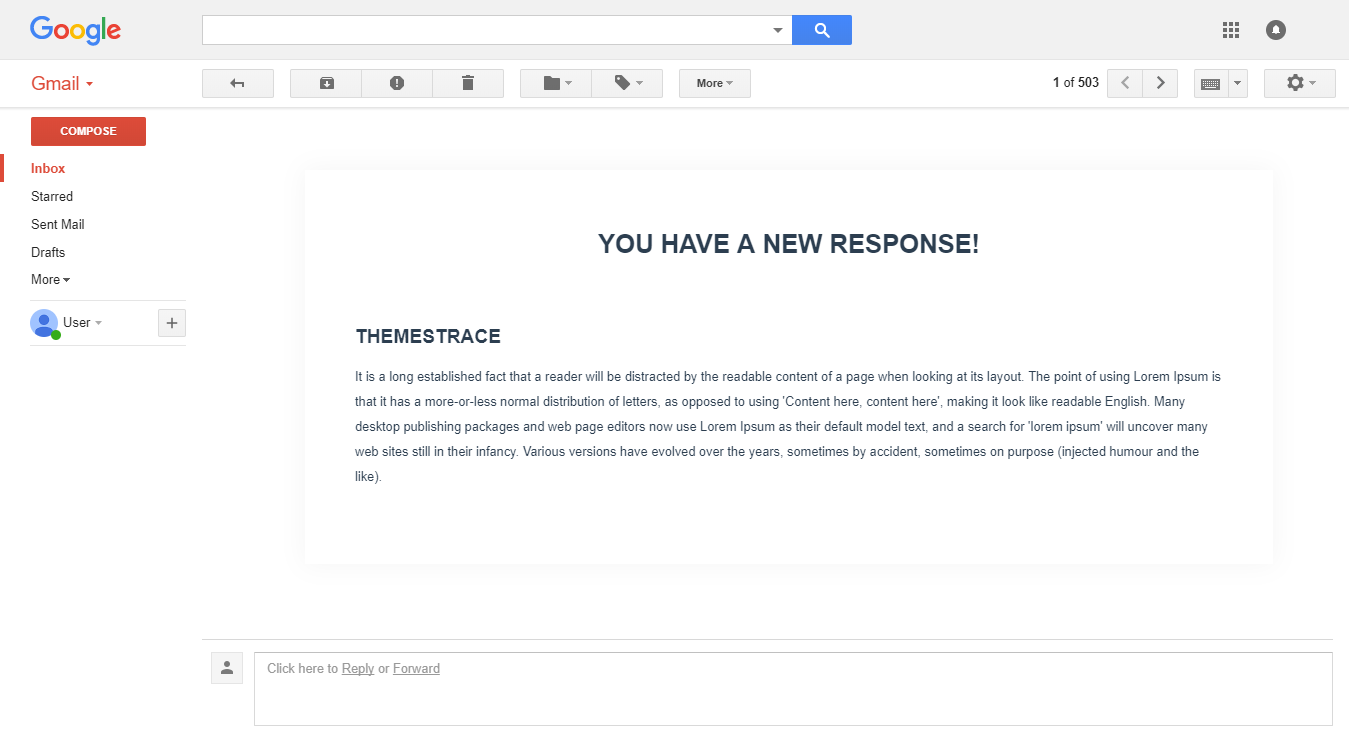The height and width of the screenshot is (734, 1349).
Task: Add a chat contact with plus icon
Action: (x=172, y=323)
